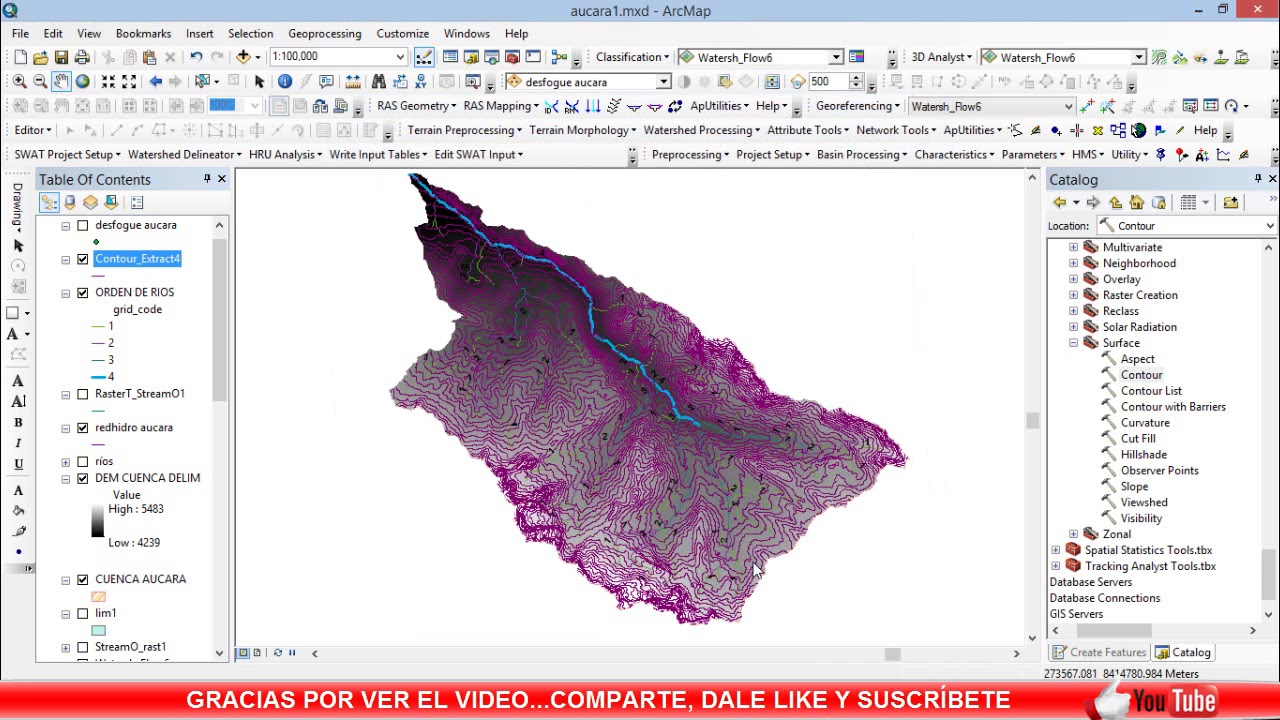
Task: Select the Pan hand tool
Action: (61, 81)
